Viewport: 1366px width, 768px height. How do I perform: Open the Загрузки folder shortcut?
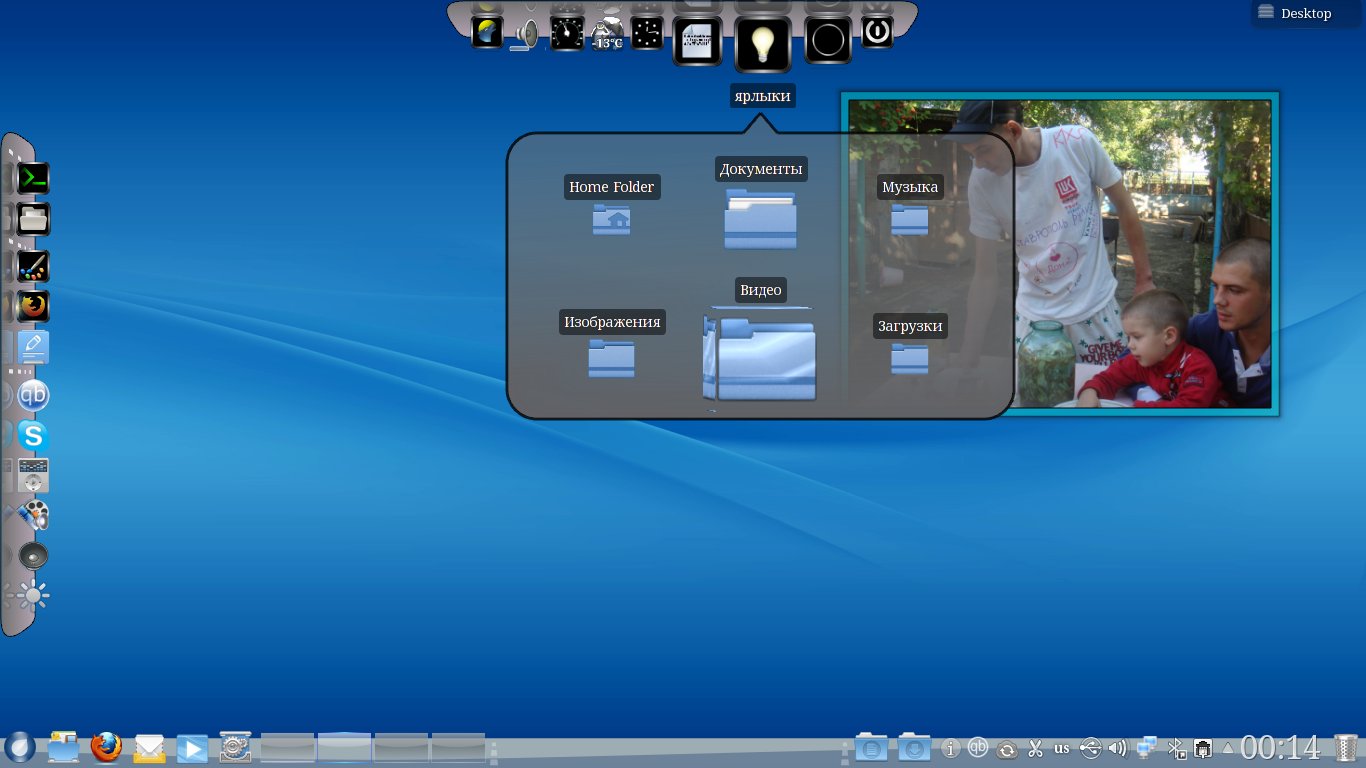(x=910, y=358)
